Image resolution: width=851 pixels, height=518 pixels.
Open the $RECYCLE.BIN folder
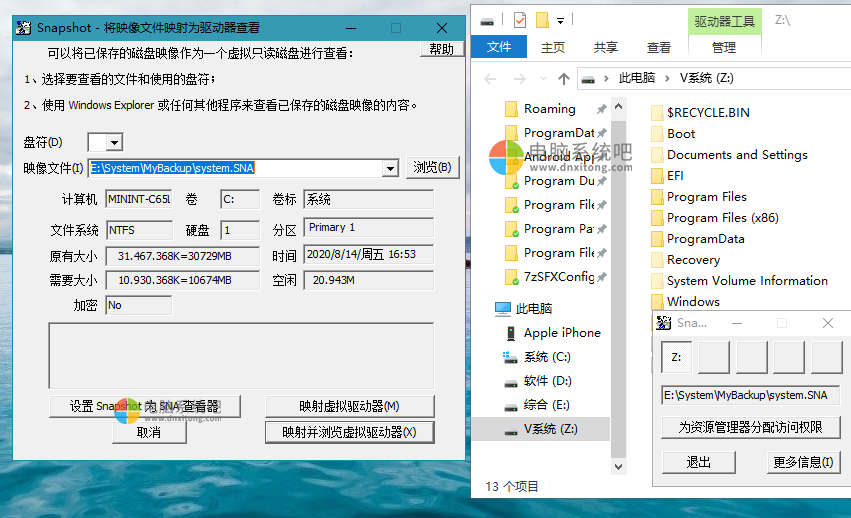(700, 112)
